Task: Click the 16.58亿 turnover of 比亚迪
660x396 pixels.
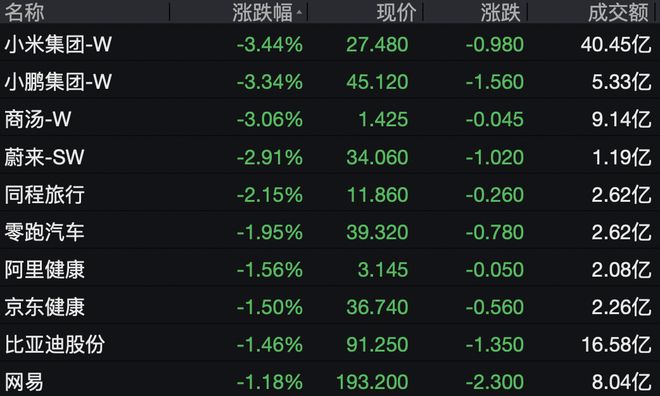Action: click(616, 345)
